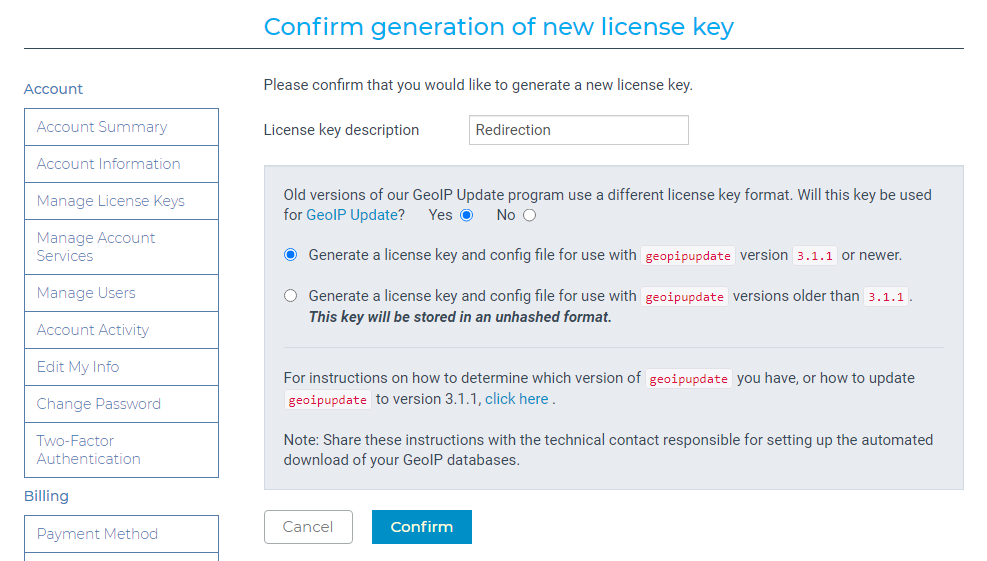Open Edit My Info
Screen dimensions: 987x561
pos(121,367)
